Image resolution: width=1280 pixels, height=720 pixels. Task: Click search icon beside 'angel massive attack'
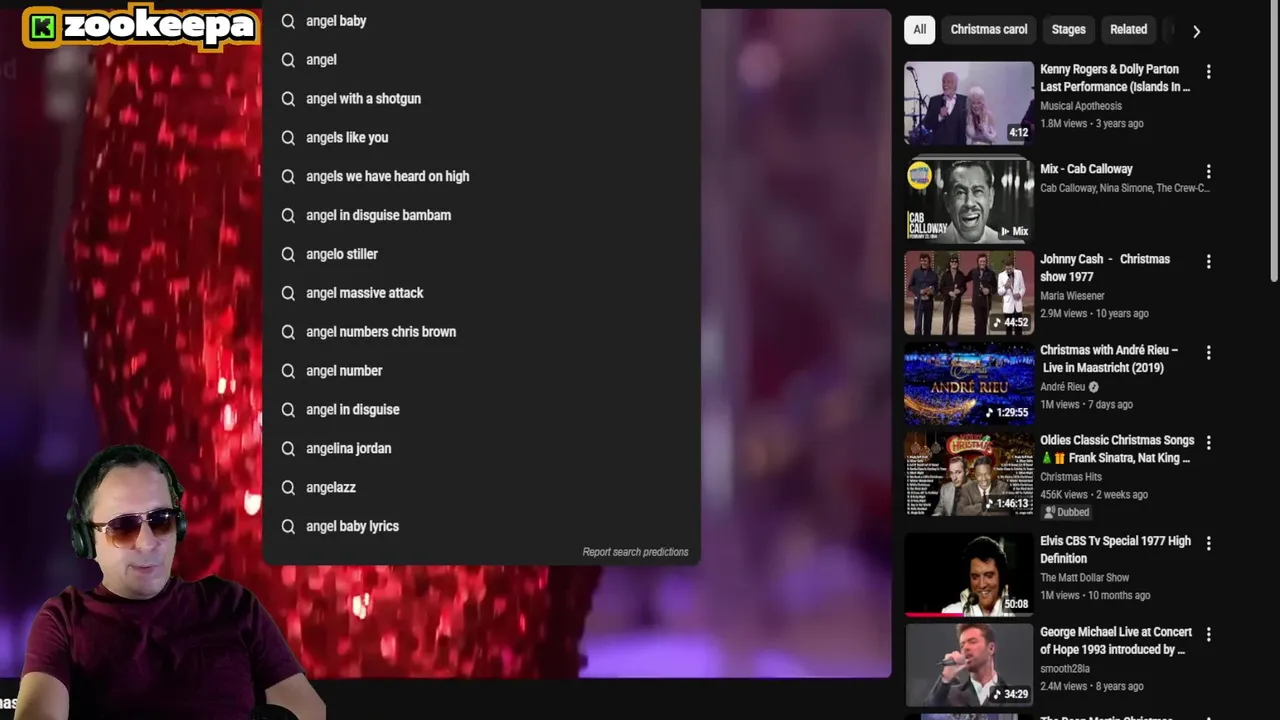(288, 294)
